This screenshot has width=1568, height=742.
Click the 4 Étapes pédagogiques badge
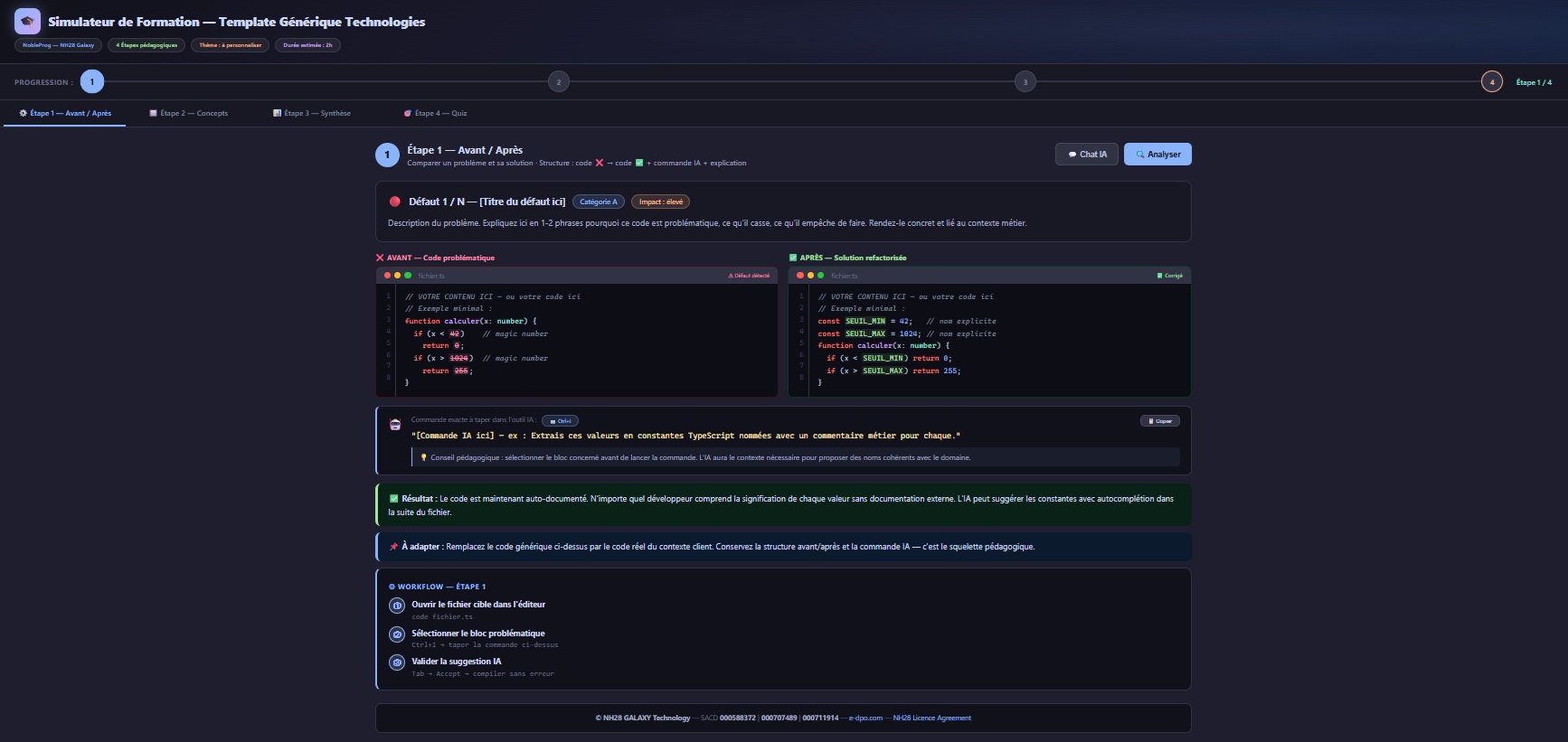146,45
